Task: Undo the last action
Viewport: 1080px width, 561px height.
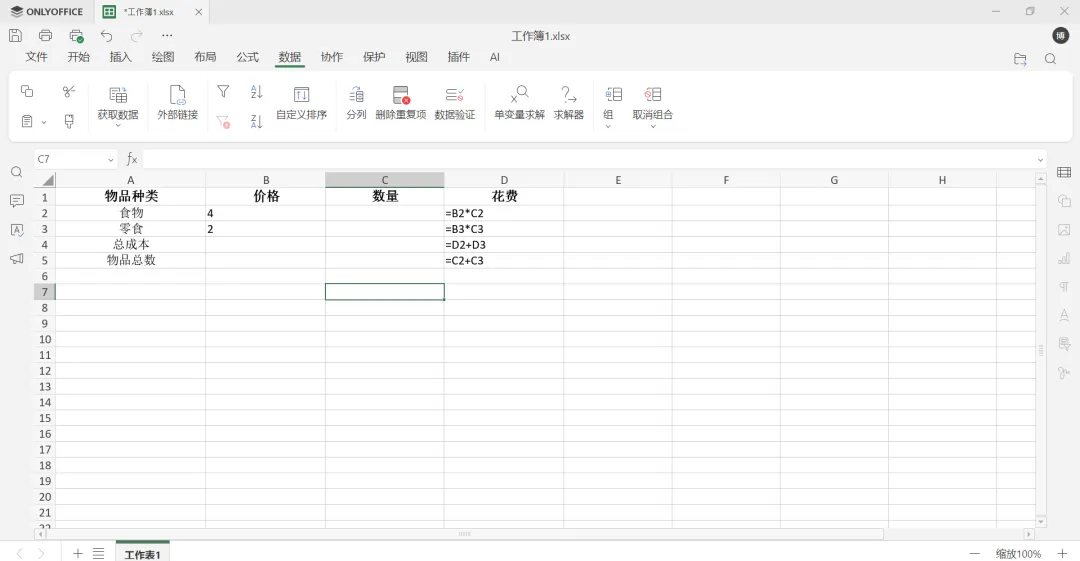Action: coord(106,35)
